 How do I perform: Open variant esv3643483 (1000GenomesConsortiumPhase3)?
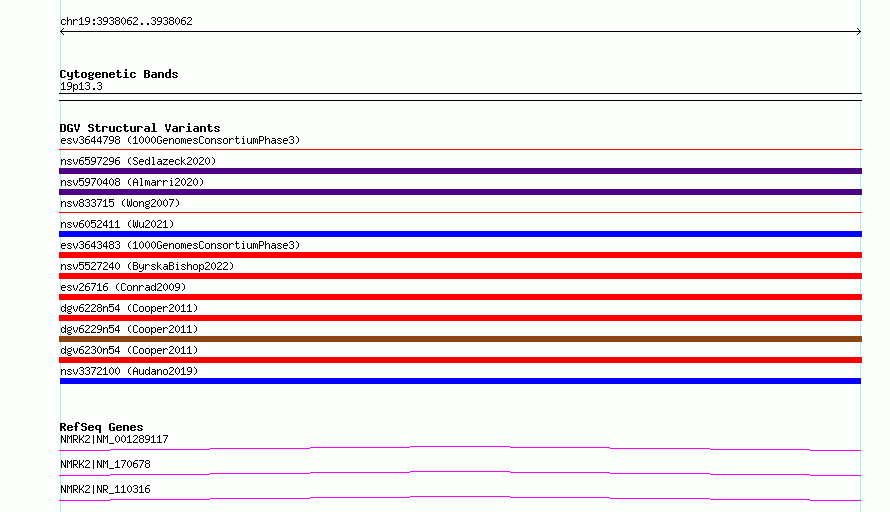coord(180,245)
